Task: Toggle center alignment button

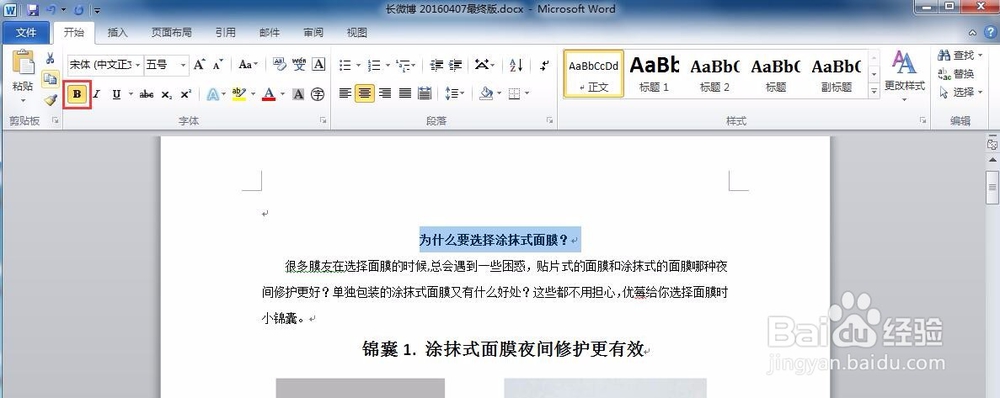Action: point(365,94)
